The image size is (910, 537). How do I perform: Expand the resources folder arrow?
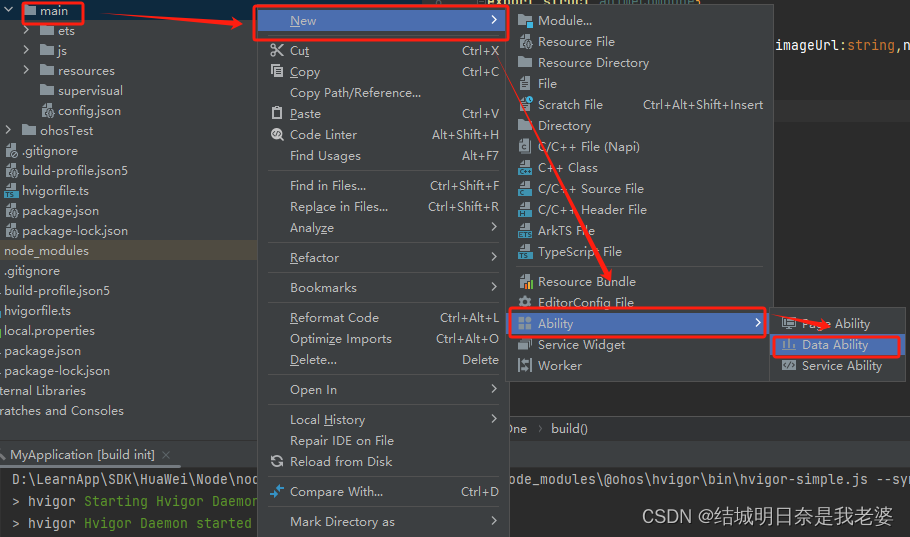click(x=26, y=70)
